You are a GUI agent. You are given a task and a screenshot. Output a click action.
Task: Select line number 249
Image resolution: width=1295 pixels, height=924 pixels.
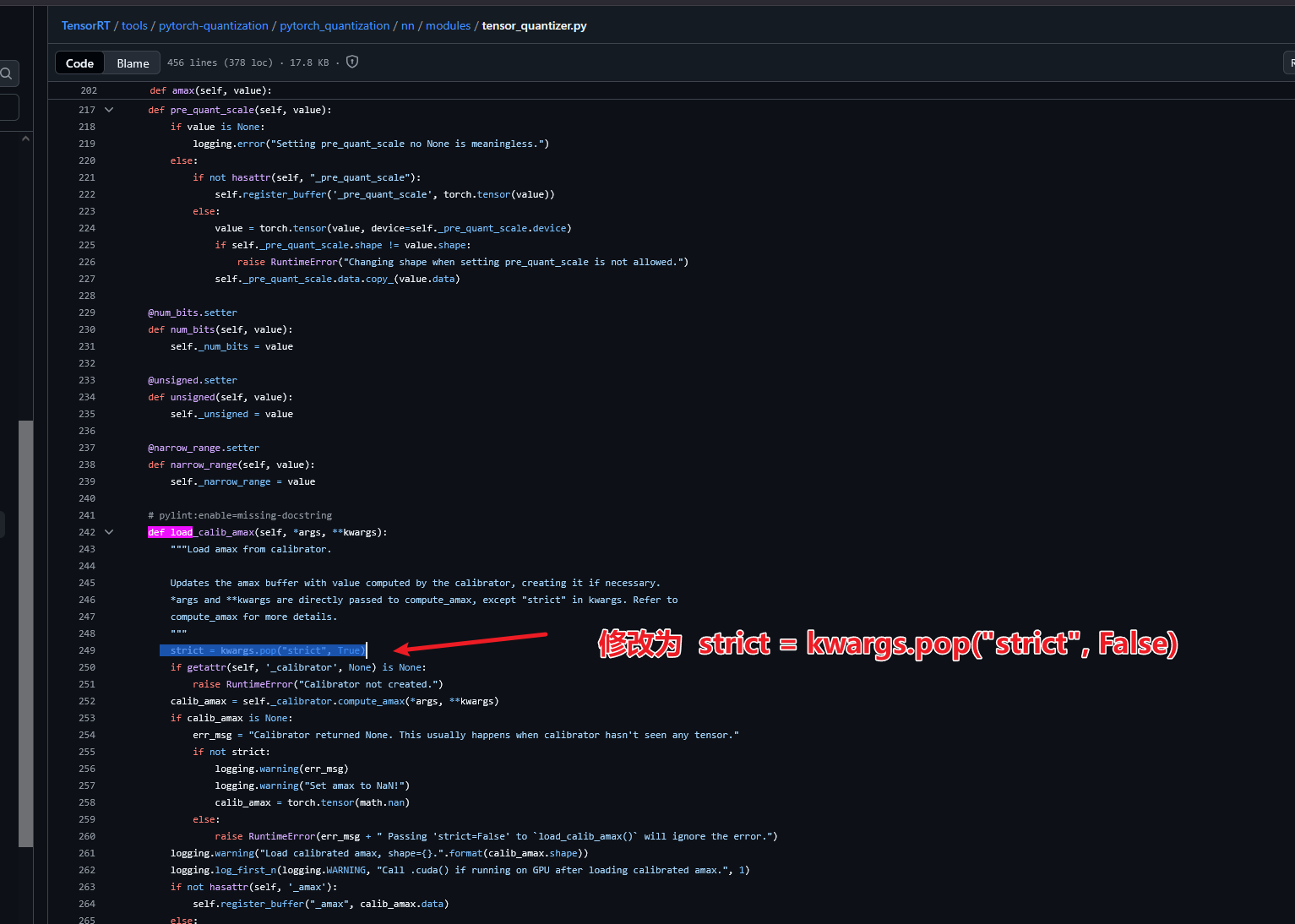click(87, 650)
